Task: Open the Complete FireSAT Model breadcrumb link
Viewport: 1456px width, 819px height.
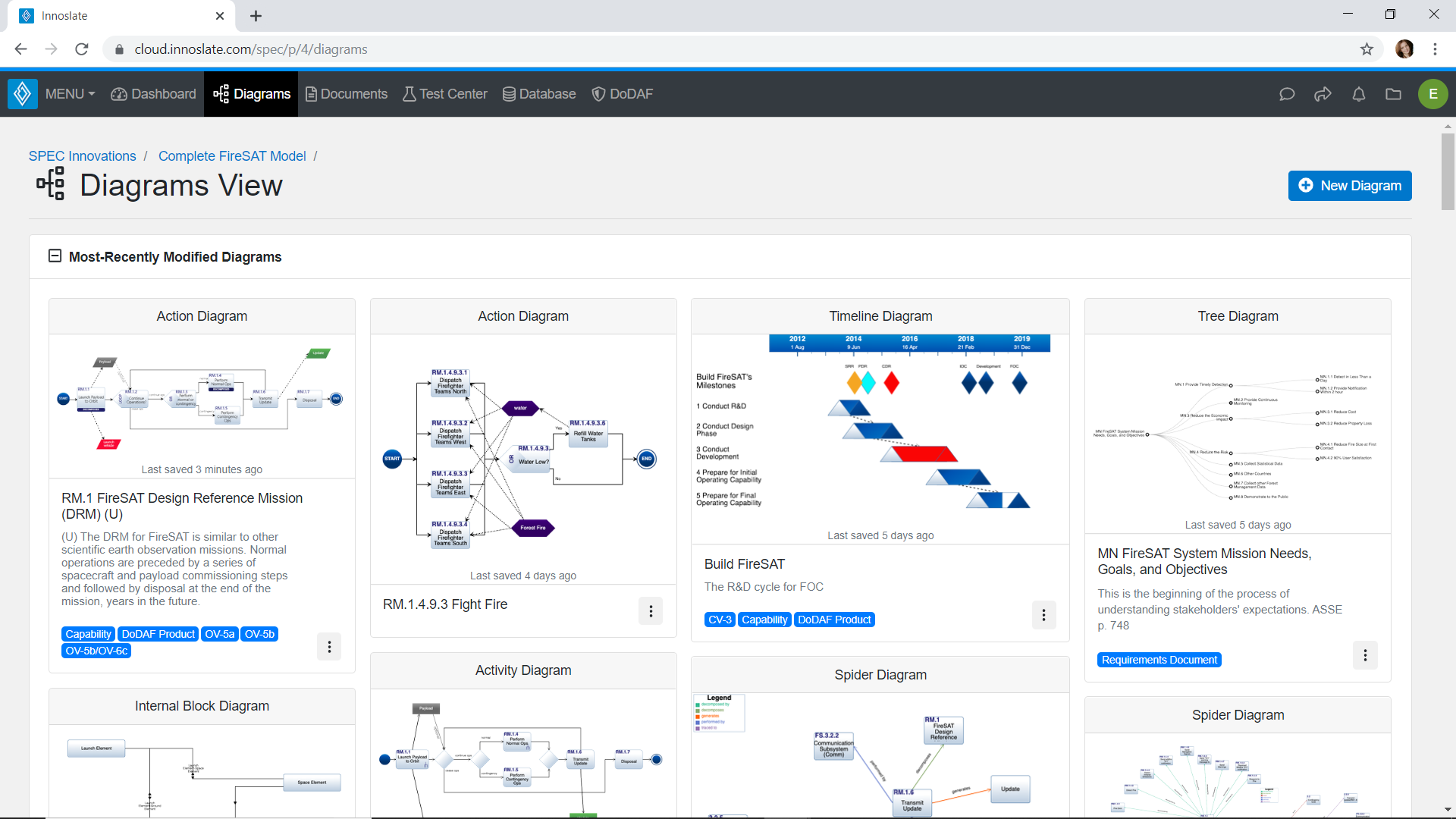Action: 231,155
